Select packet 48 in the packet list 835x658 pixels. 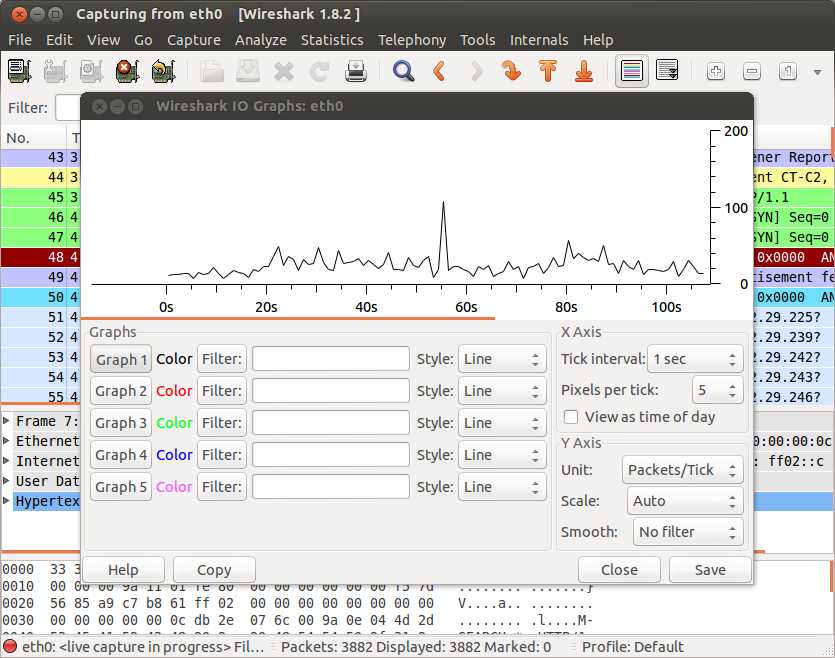40,257
